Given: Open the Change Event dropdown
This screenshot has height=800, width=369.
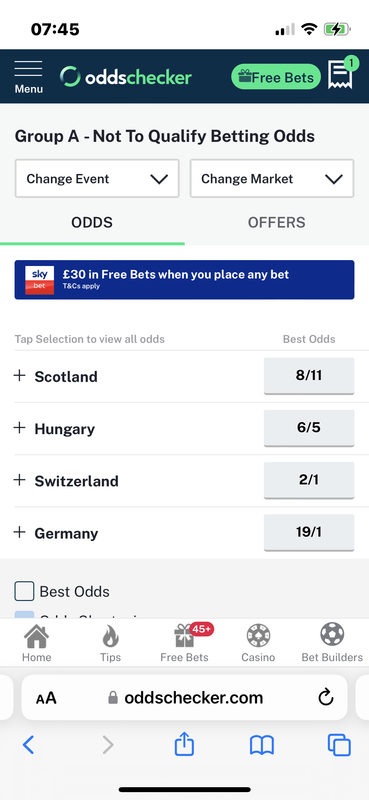Looking at the screenshot, I should click(x=97, y=179).
